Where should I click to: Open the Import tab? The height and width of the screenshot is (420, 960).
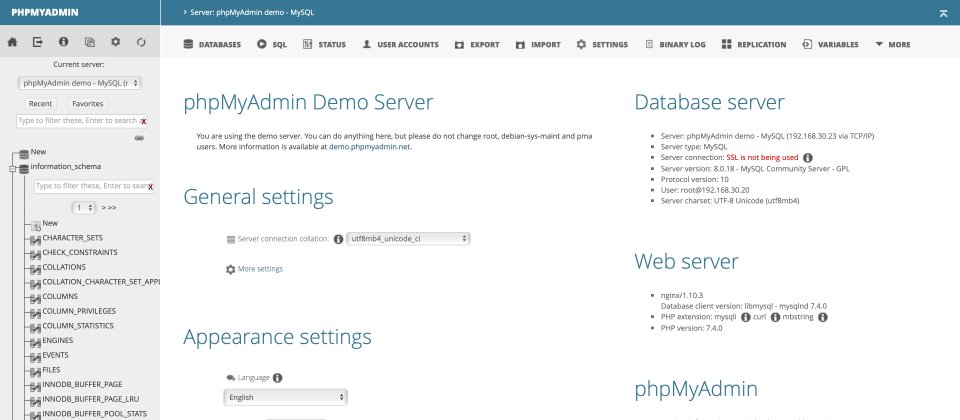pyautogui.click(x=538, y=44)
